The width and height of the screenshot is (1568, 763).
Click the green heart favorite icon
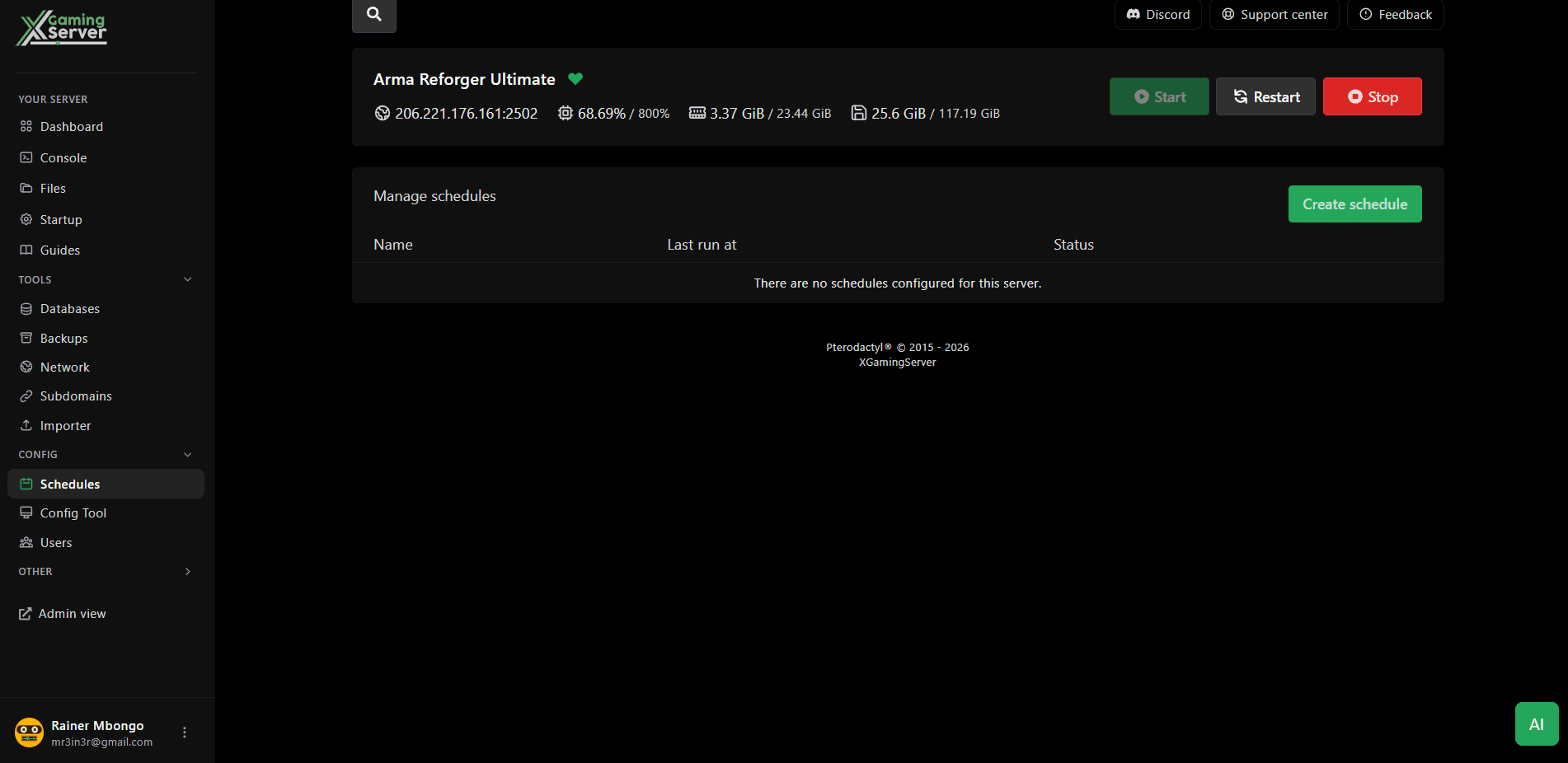575,79
